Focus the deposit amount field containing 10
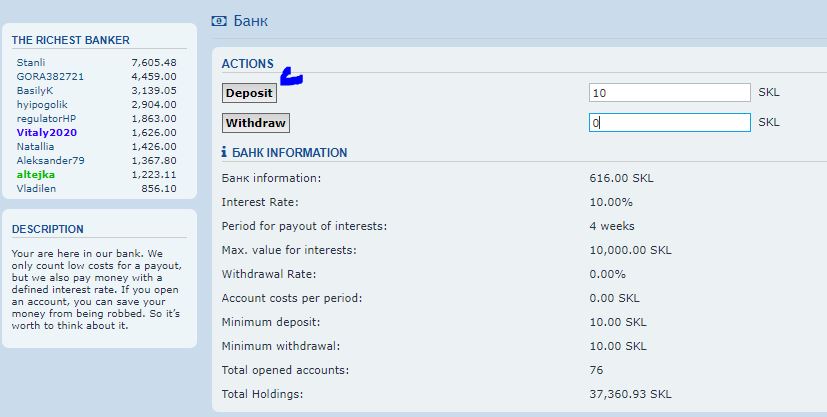Image resolution: width=827 pixels, height=417 pixels. pyautogui.click(x=669, y=93)
